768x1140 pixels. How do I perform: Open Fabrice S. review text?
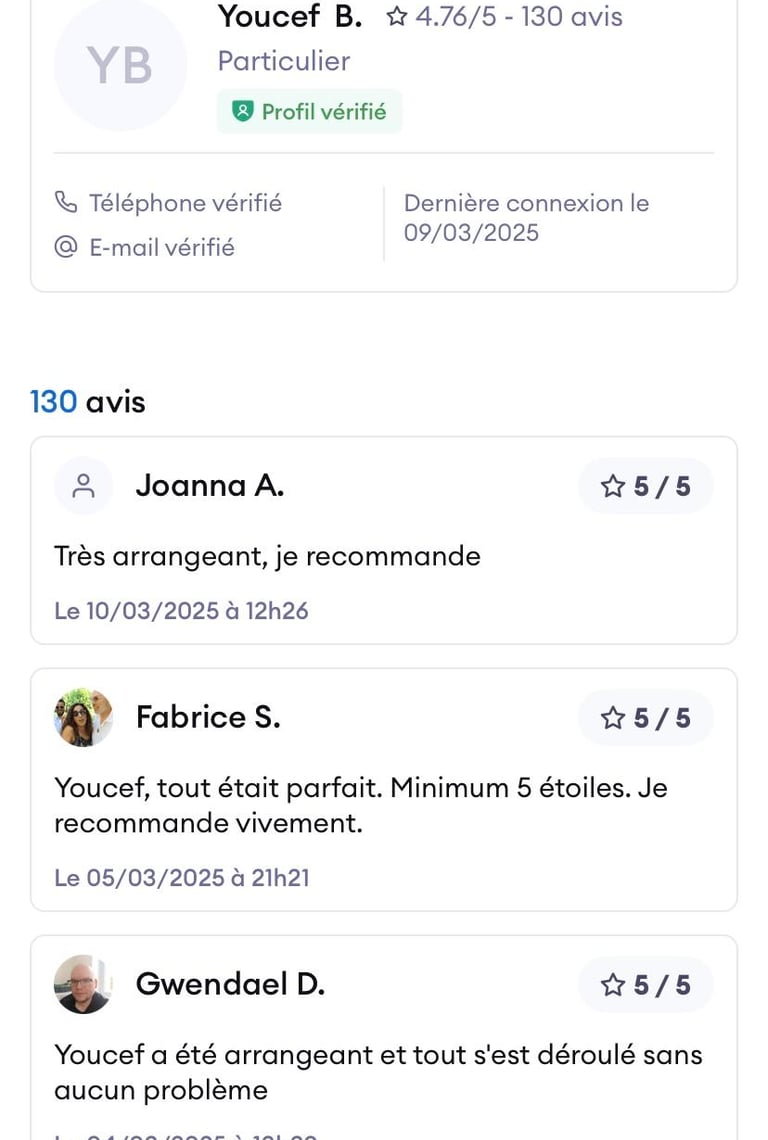tap(360, 805)
